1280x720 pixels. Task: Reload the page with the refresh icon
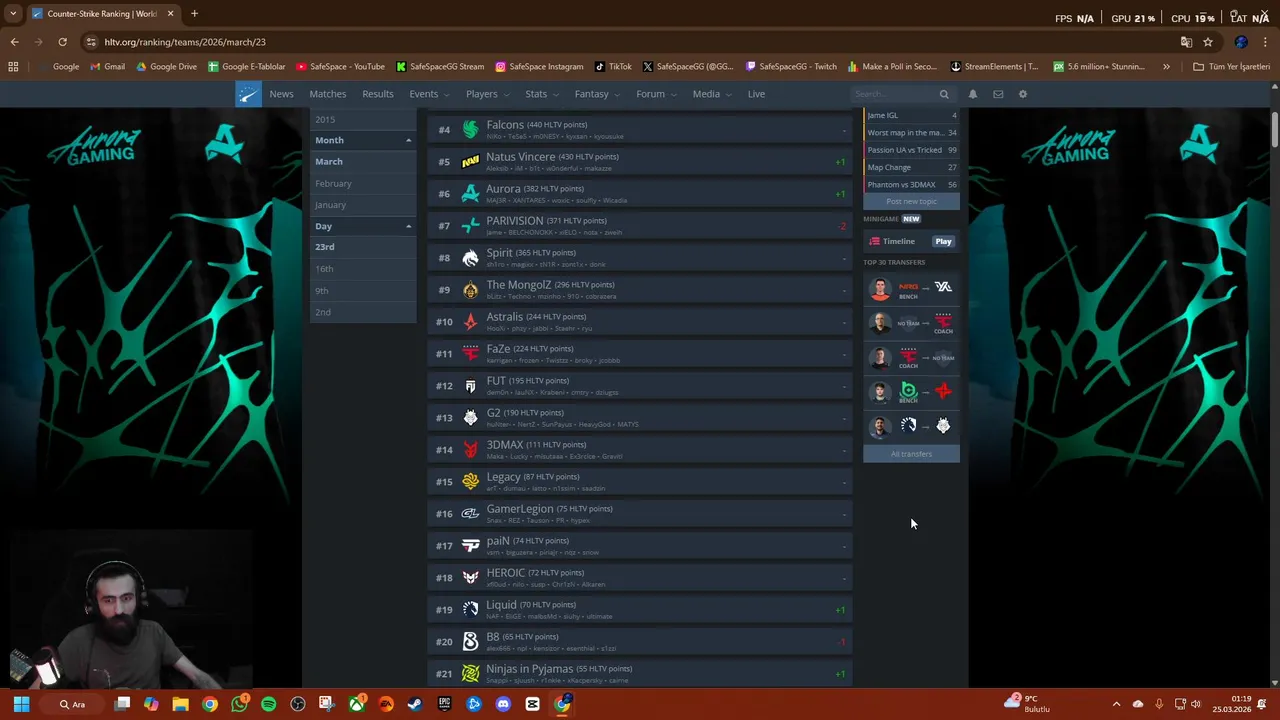(x=62, y=42)
